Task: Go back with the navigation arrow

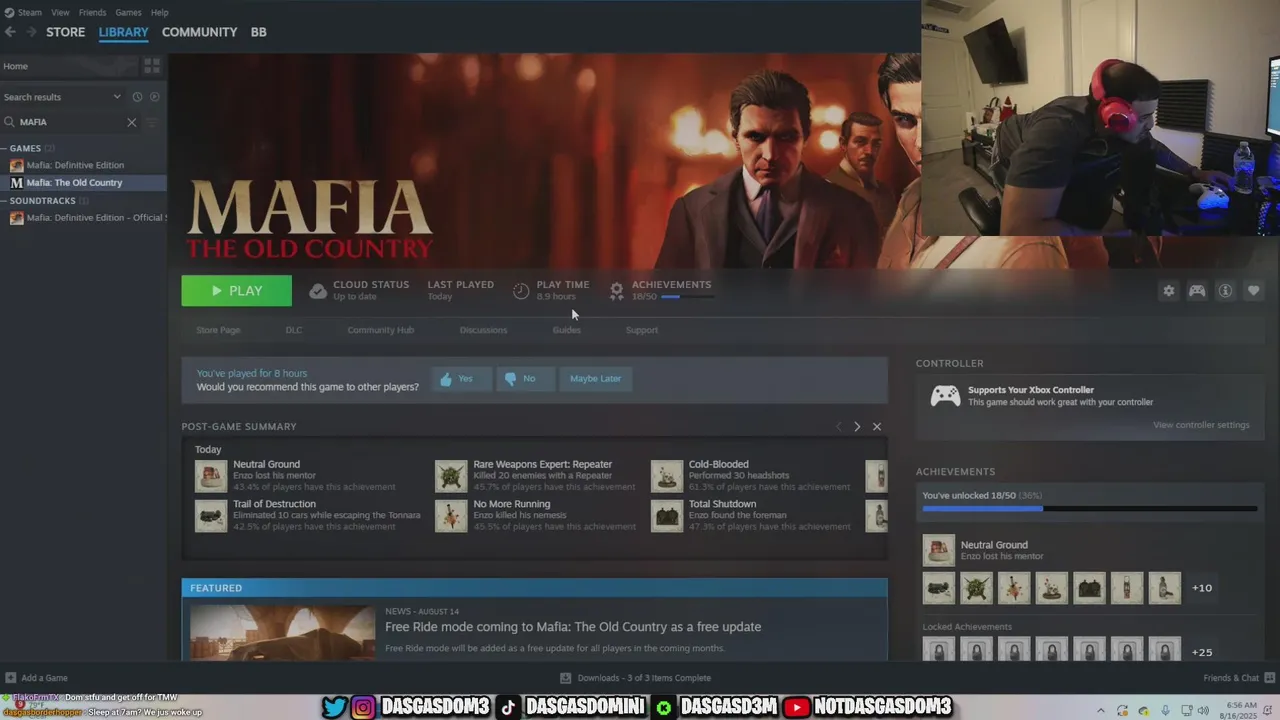Action: [10, 32]
